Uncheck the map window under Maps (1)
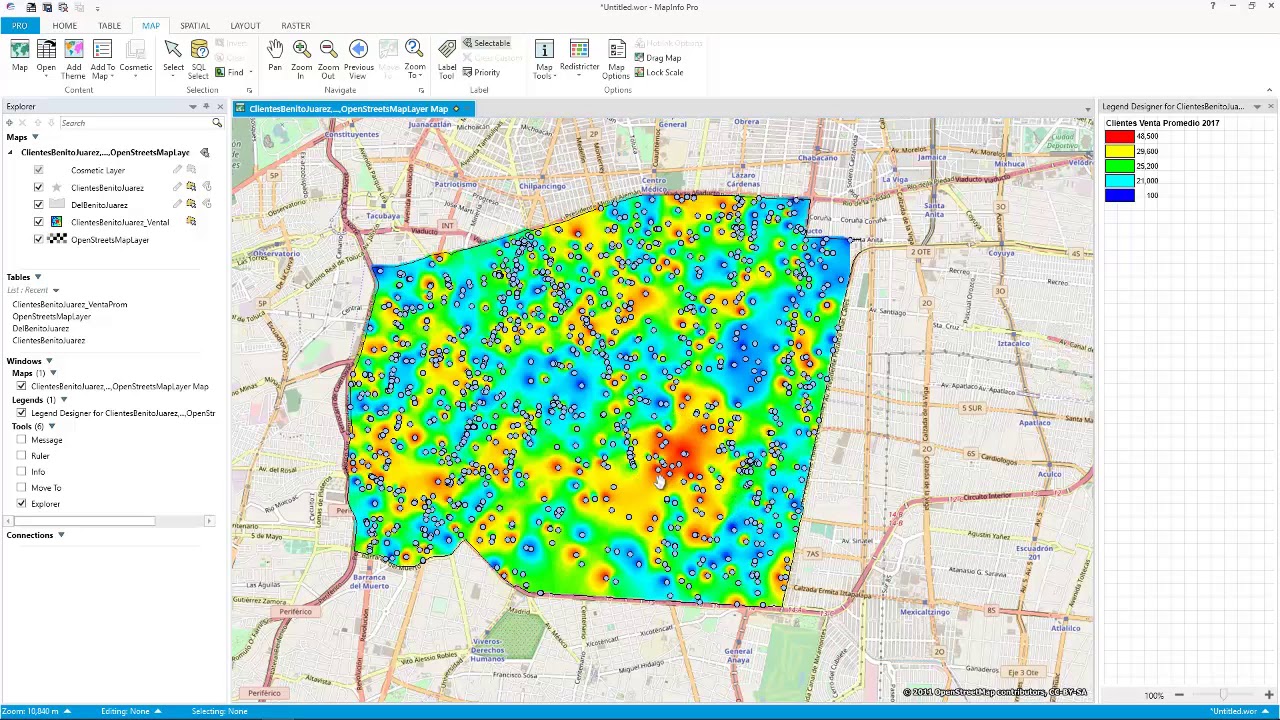The width and height of the screenshot is (1280, 720). tap(21, 386)
